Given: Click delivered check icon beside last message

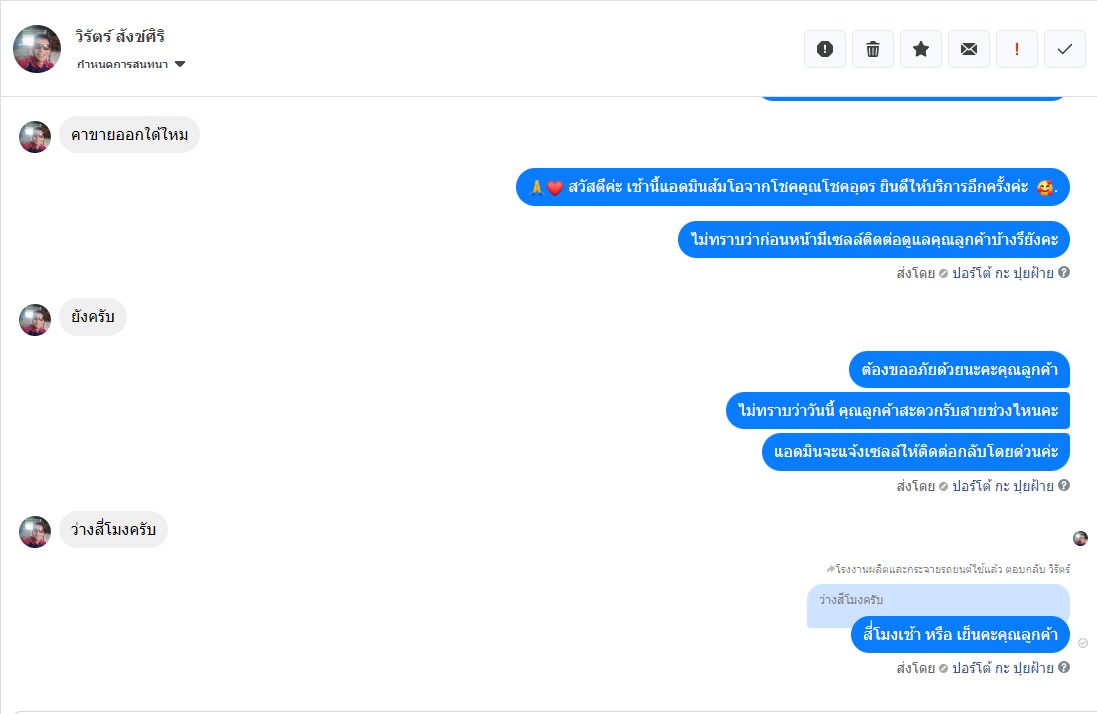Looking at the screenshot, I should point(1083,643).
